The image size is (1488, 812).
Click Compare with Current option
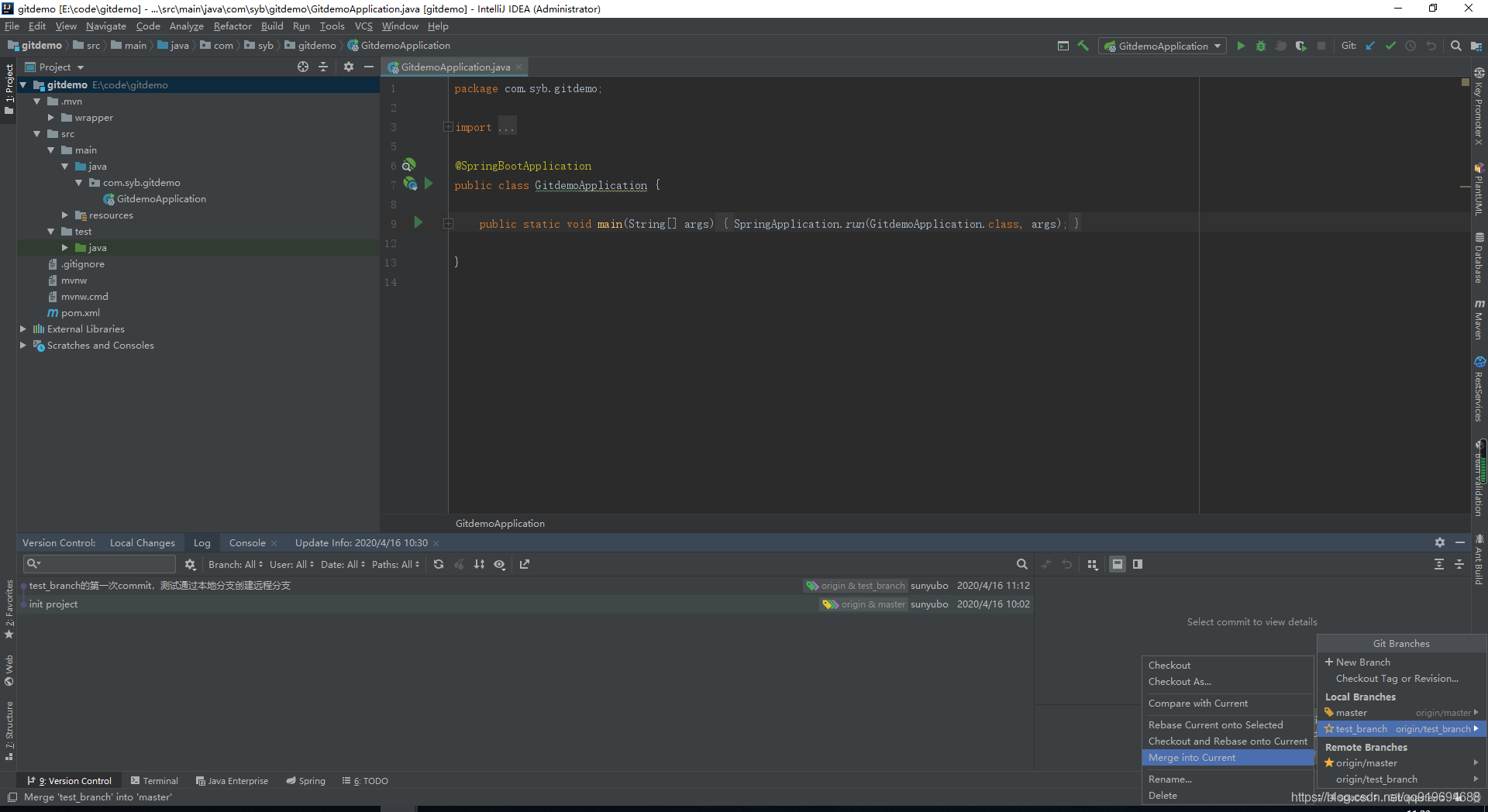point(1228,703)
